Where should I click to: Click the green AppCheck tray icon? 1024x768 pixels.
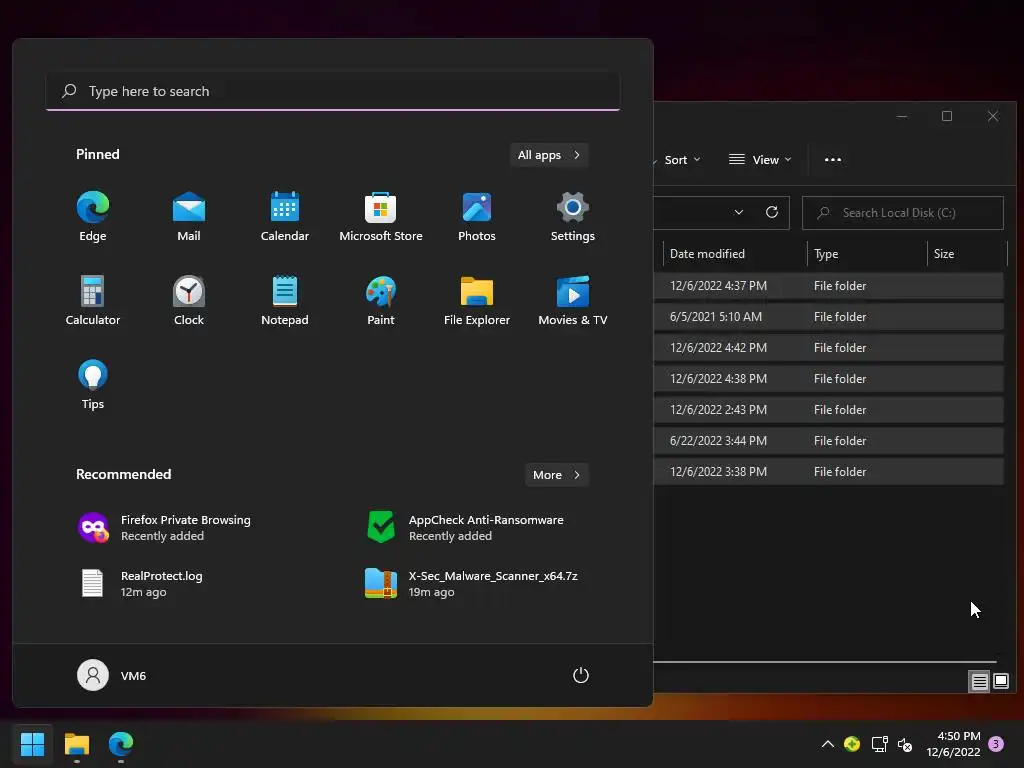point(852,744)
